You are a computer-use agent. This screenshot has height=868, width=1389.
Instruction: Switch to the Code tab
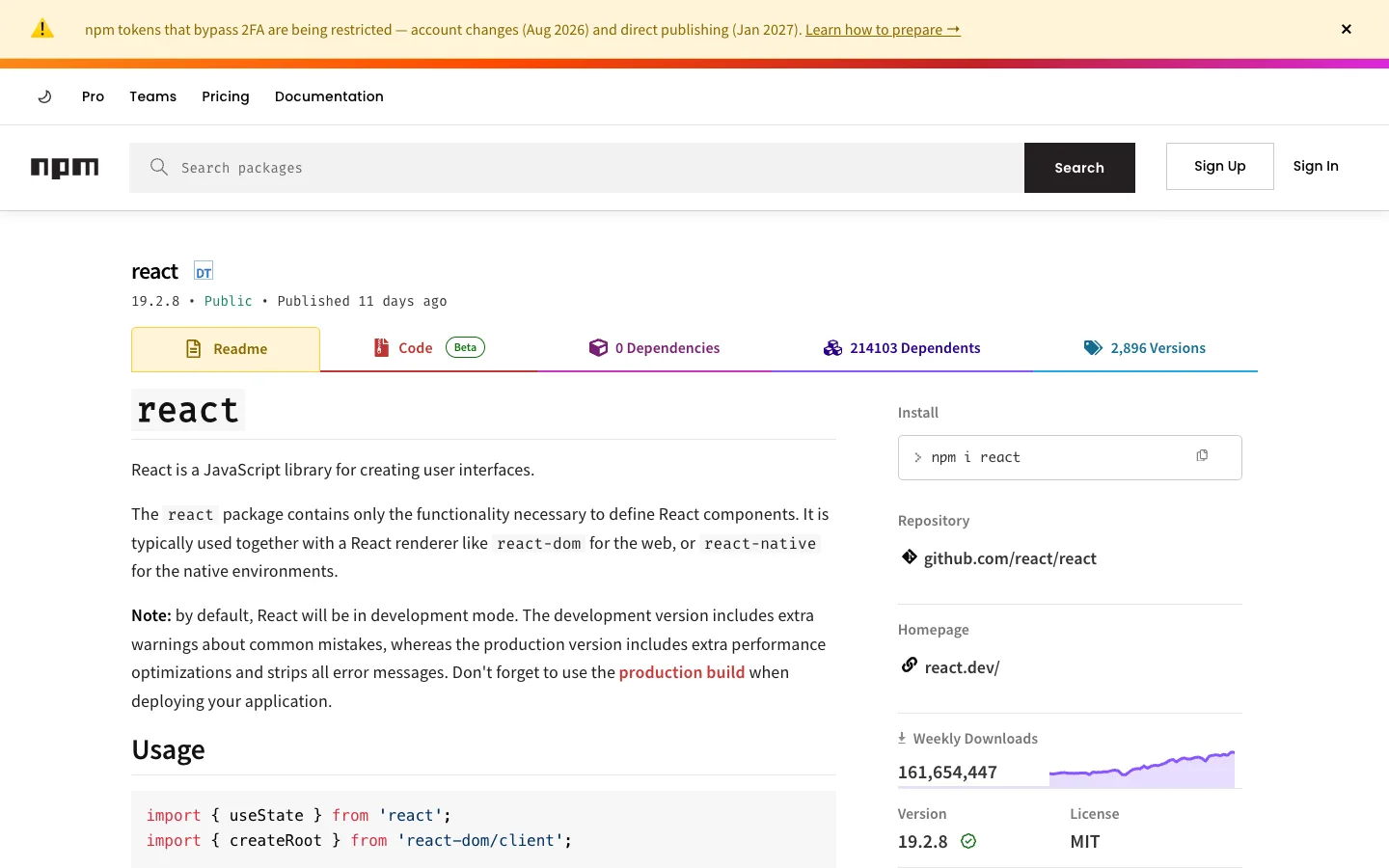coord(428,348)
